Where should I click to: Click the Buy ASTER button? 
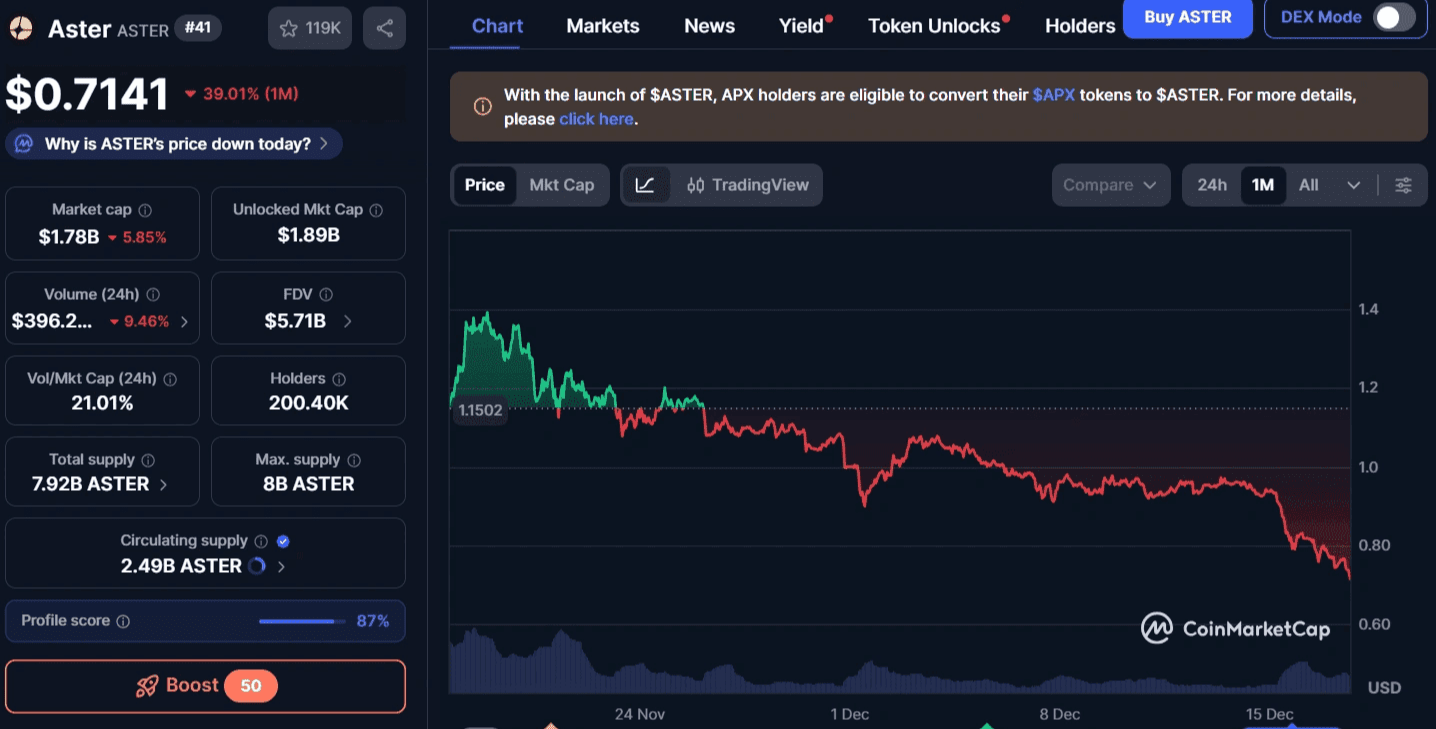[x=1187, y=17]
